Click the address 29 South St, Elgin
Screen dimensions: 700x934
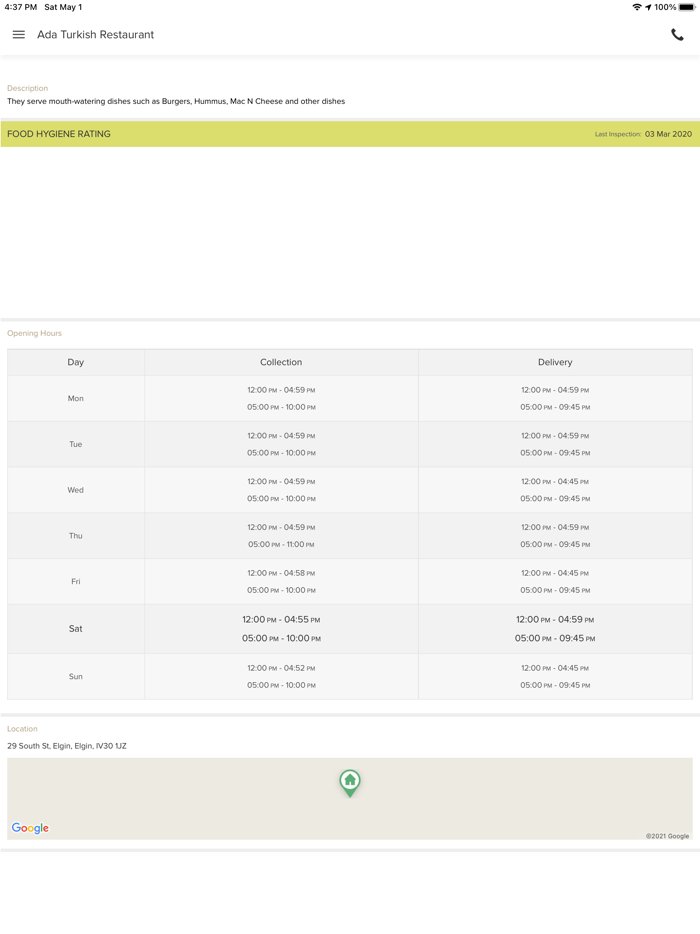[67, 746]
